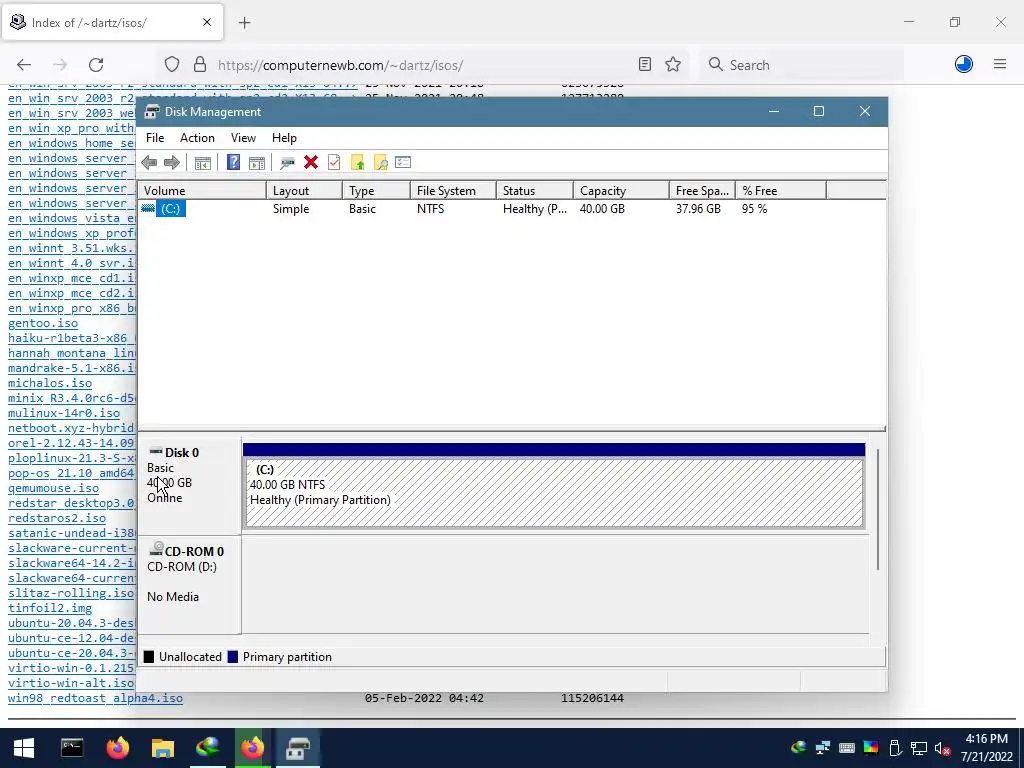Sort by the Free Space column header
1024x768 pixels.
point(702,191)
